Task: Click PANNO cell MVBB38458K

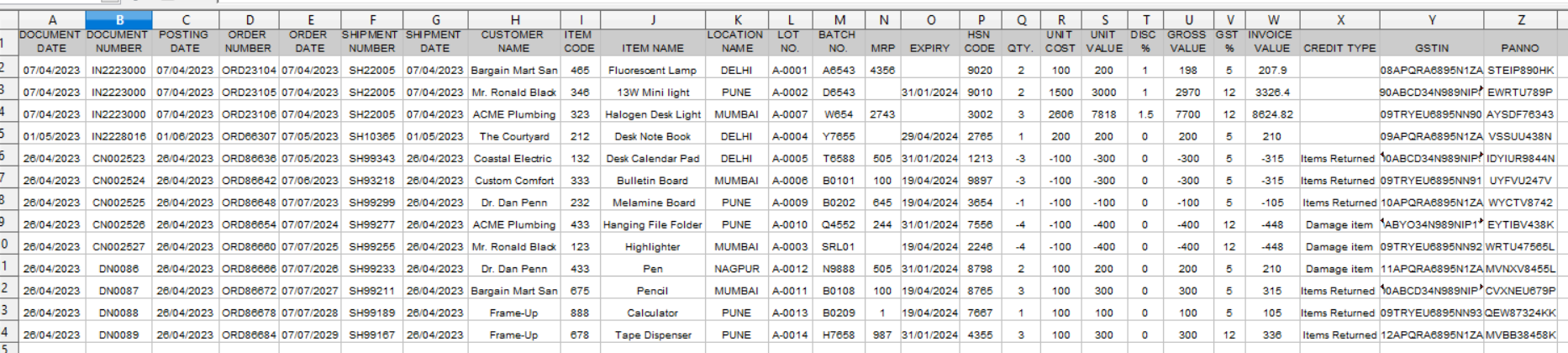Action: [1521, 335]
